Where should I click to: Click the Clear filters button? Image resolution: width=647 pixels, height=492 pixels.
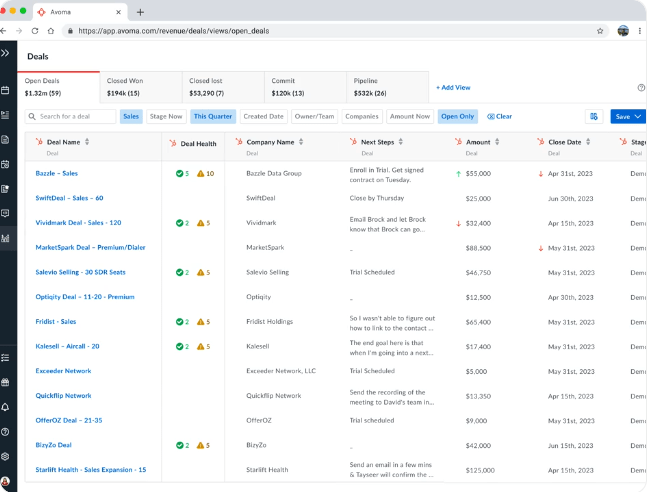pos(499,116)
